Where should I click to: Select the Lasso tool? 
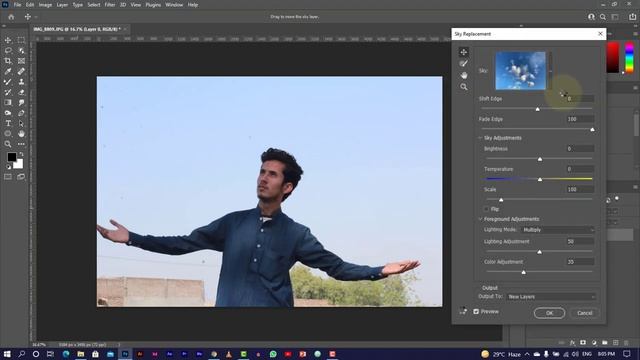point(8,51)
